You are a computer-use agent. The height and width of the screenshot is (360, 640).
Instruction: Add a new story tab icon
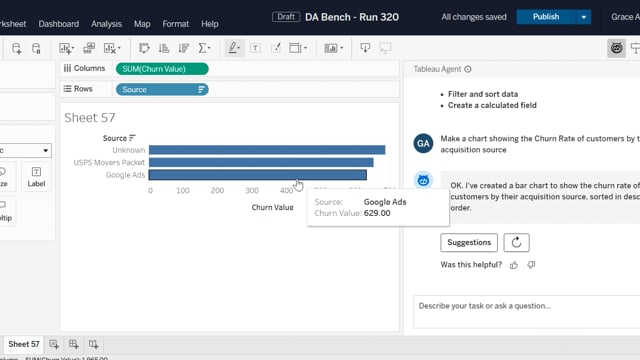point(93,344)
